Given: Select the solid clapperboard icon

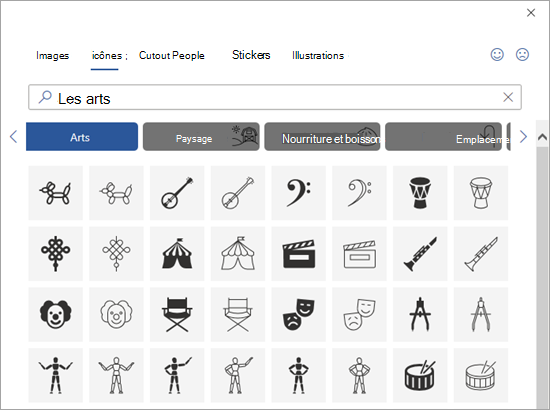Looking at the screenshot, I should (x=299, y=254).
